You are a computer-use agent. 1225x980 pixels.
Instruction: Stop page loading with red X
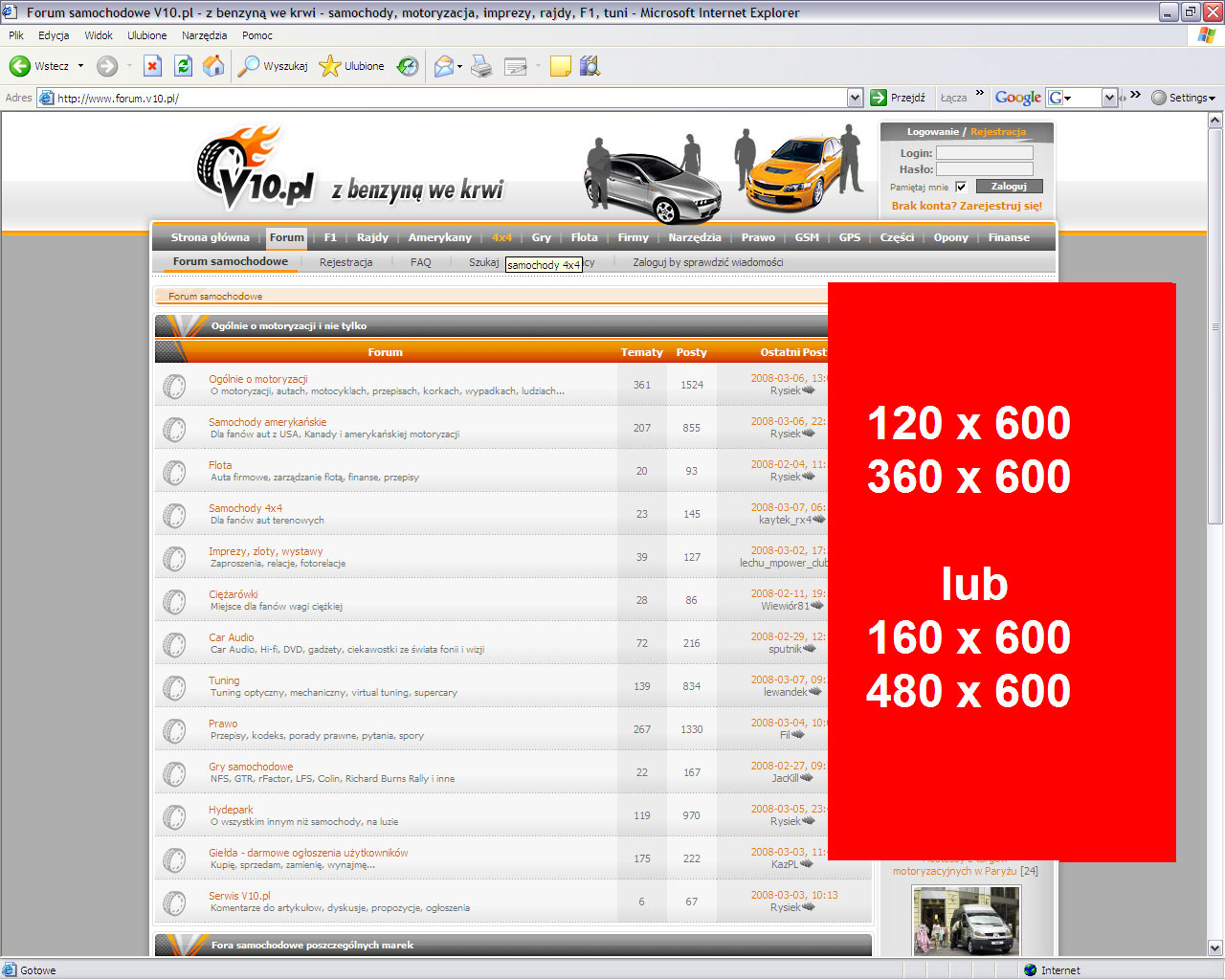pyautogui.click(x=152, y=66)
